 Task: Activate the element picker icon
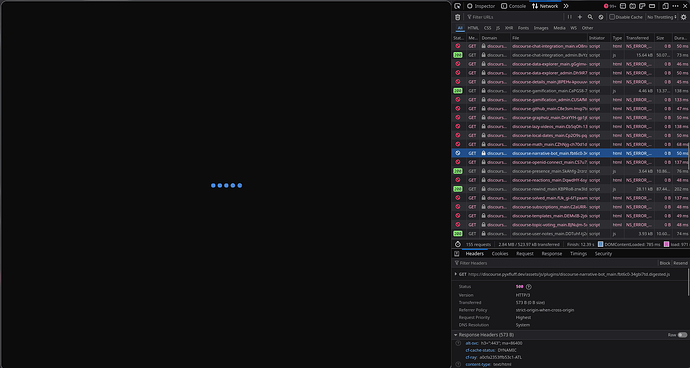[x=457, y=6]
